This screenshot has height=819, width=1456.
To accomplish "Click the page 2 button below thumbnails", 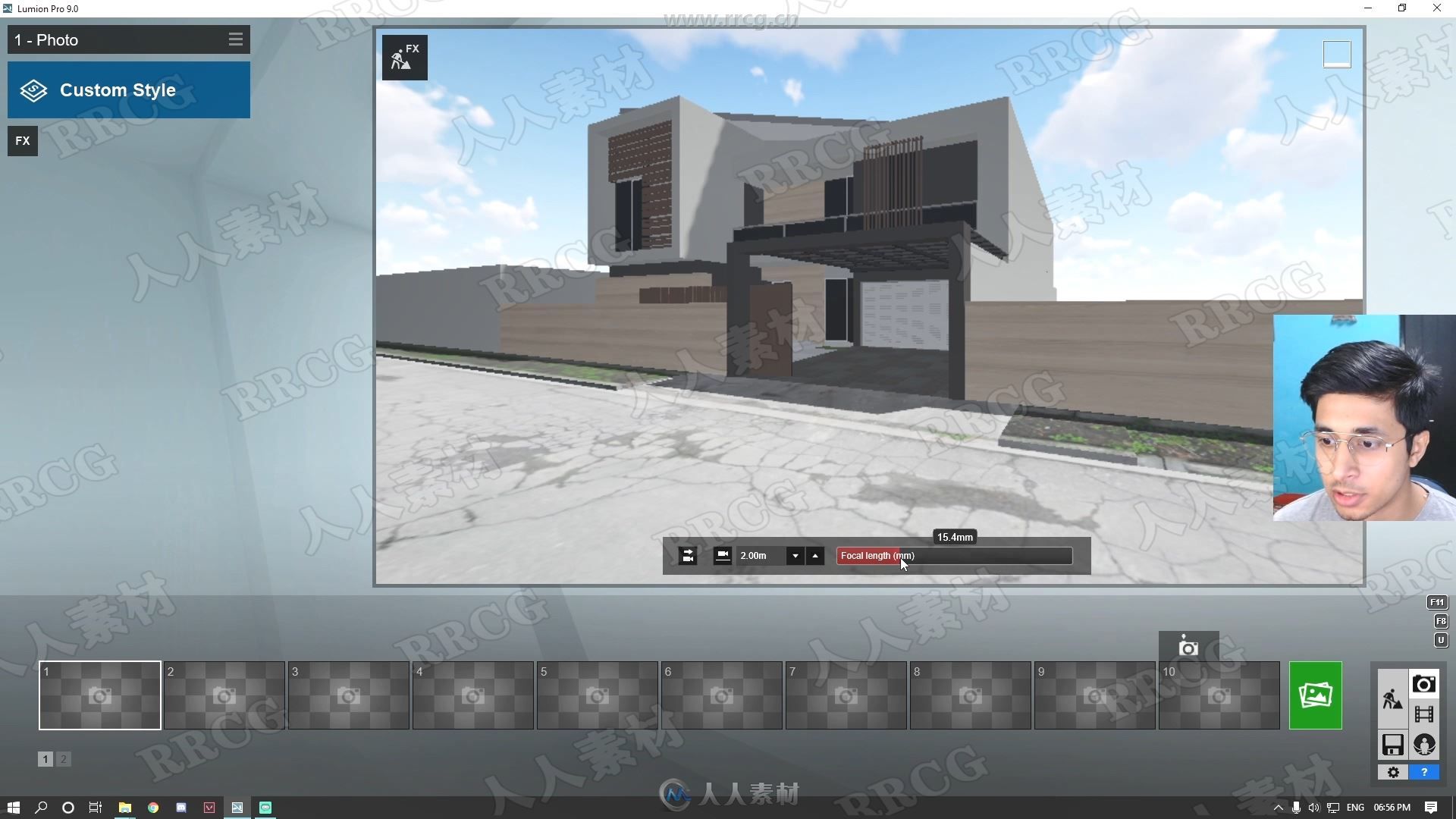I will tap(64, 759).
